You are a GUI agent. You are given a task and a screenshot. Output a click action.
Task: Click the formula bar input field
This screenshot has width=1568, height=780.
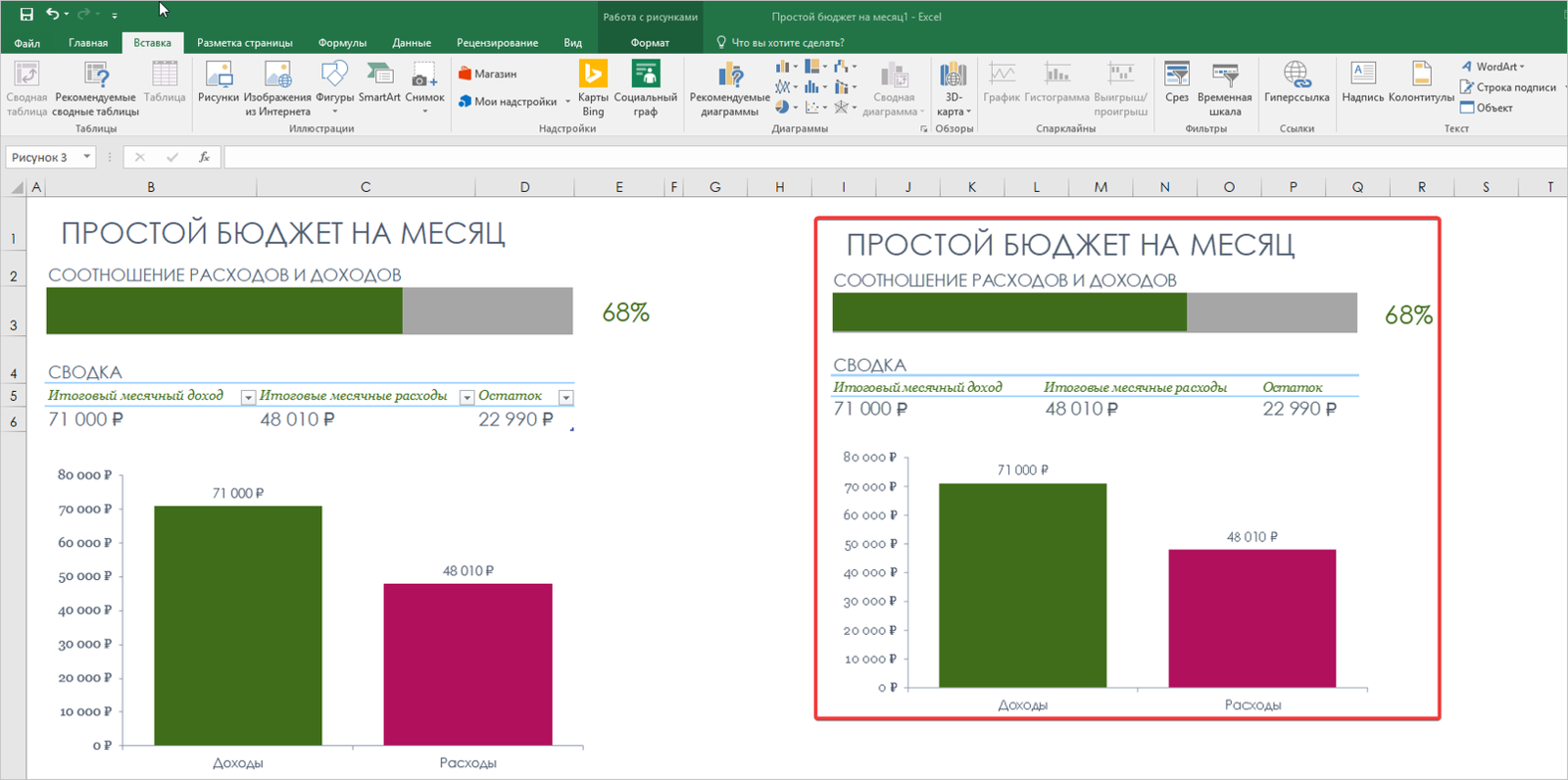882,157
